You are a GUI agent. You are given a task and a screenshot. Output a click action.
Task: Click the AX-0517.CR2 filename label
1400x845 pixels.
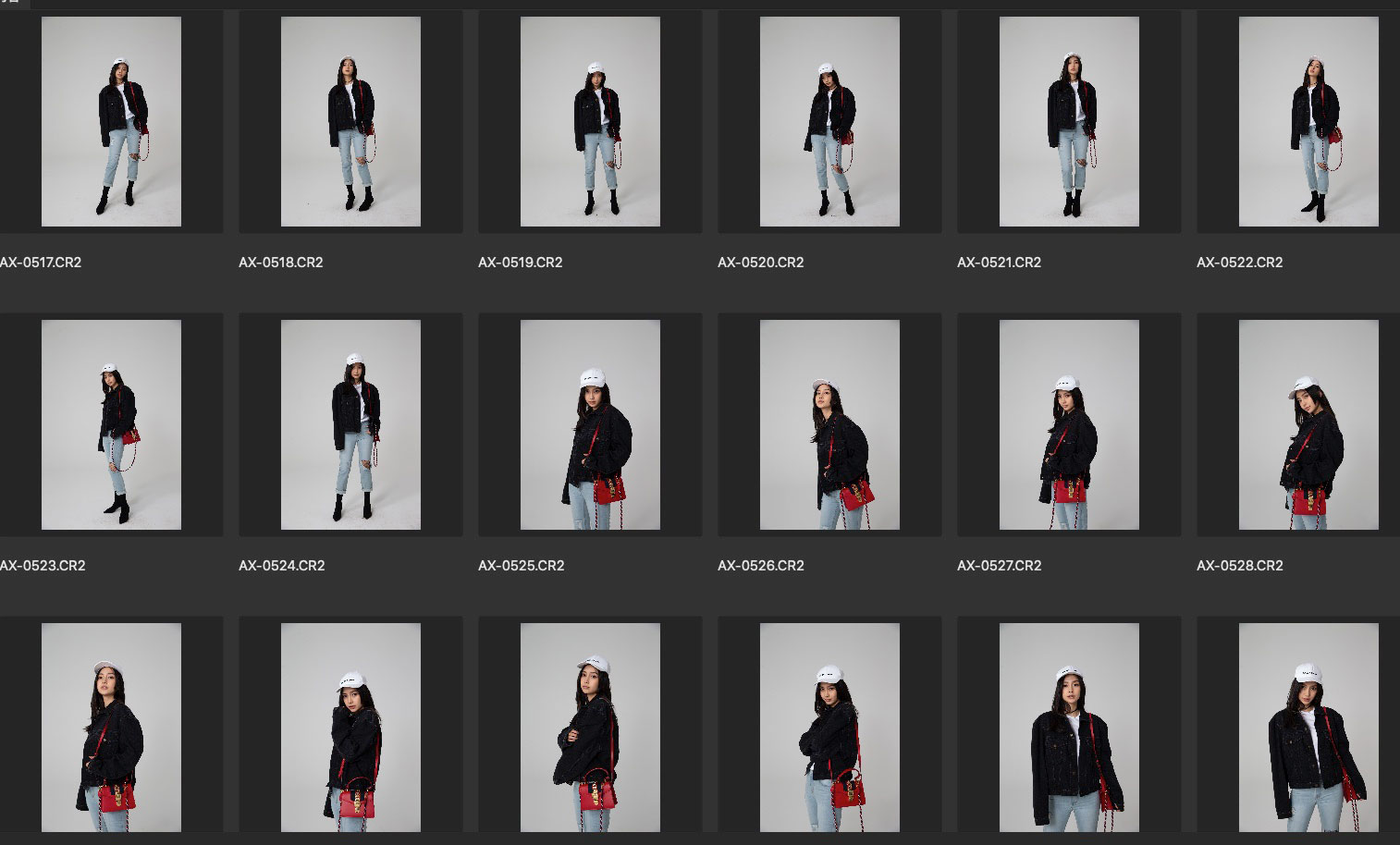tap(41, 263)
